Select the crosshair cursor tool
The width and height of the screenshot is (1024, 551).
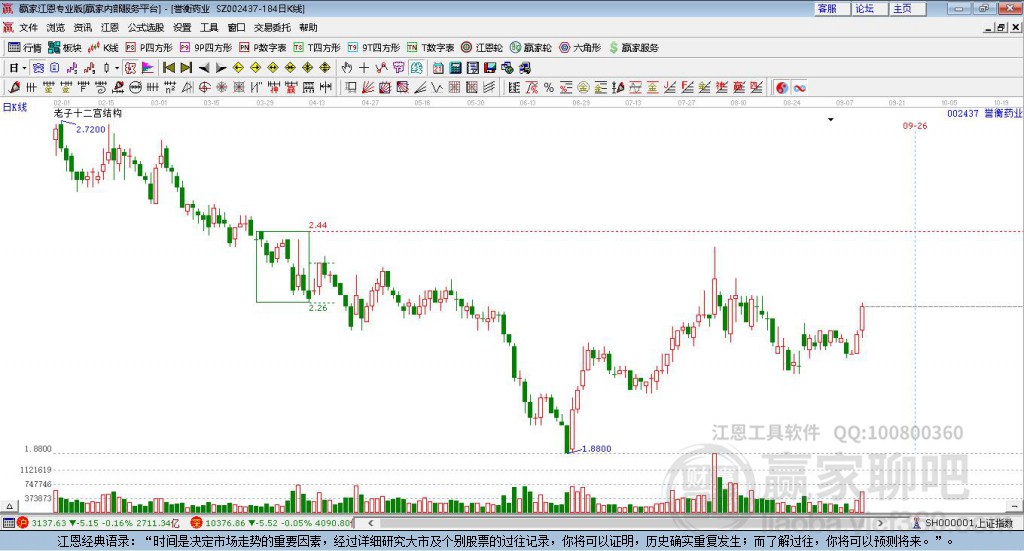(x=364, y=68)
